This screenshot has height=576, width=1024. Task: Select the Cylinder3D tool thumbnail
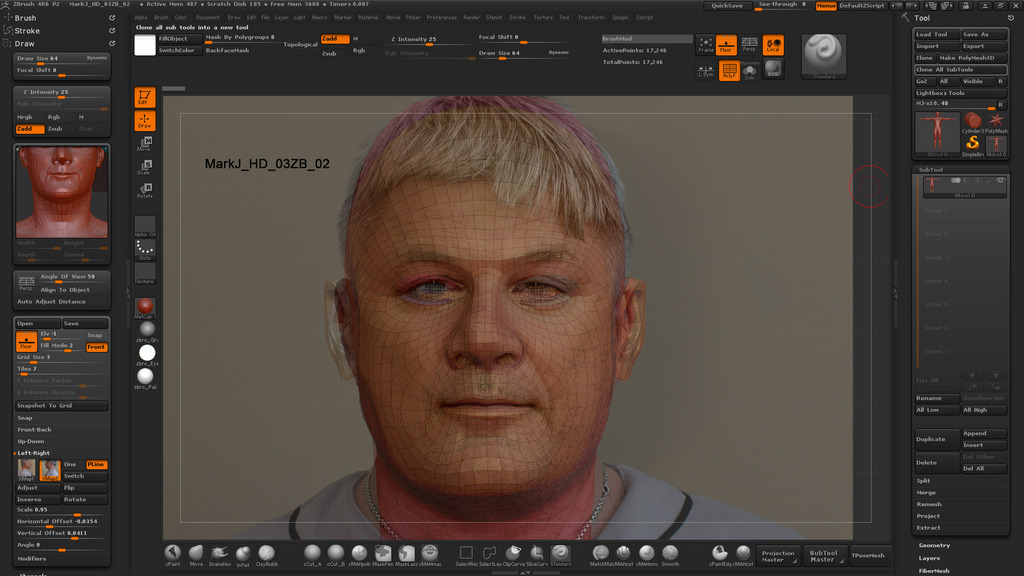pyautogui.click(x=972, y=122)
